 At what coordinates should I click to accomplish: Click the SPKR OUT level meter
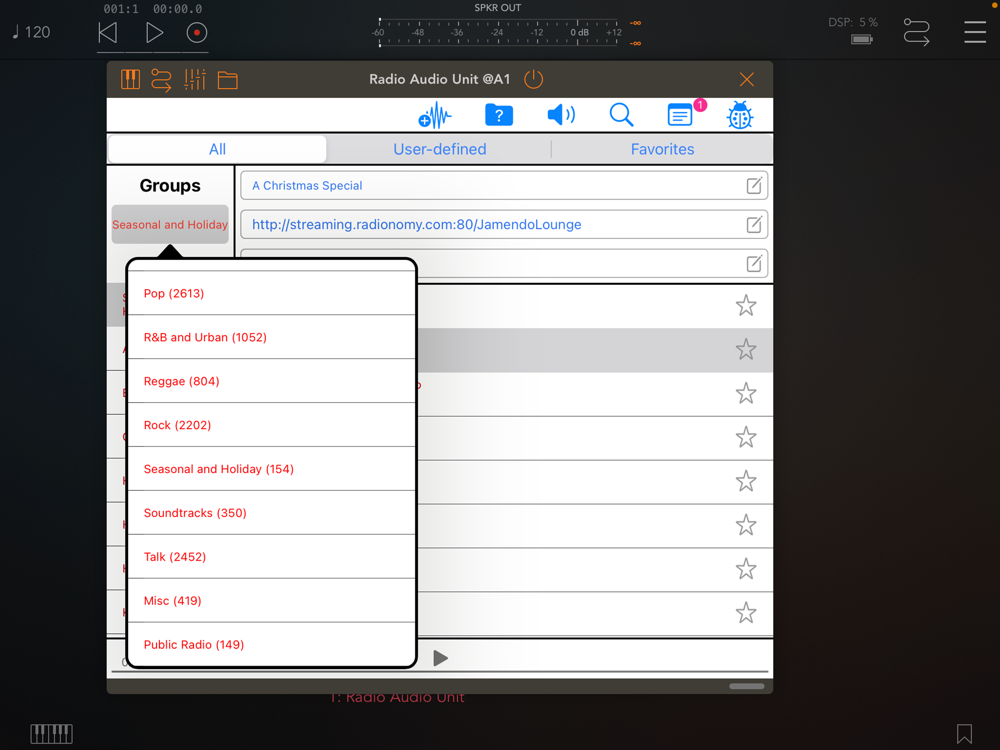498,32
